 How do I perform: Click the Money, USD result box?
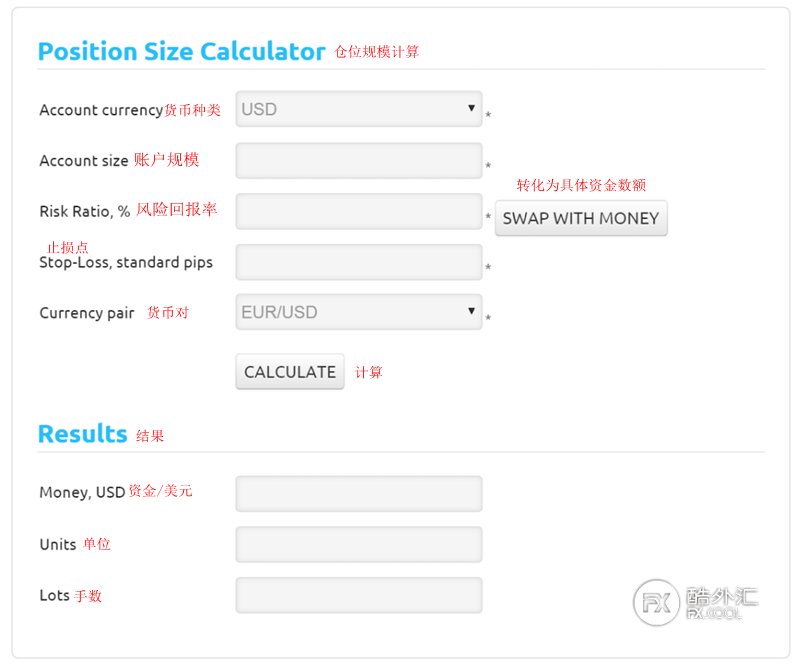point(358,493)
